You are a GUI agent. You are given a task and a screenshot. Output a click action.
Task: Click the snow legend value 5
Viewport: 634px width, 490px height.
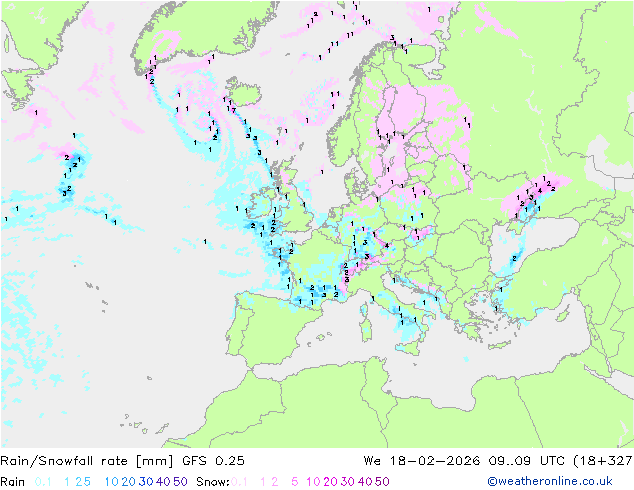(295, 482)
